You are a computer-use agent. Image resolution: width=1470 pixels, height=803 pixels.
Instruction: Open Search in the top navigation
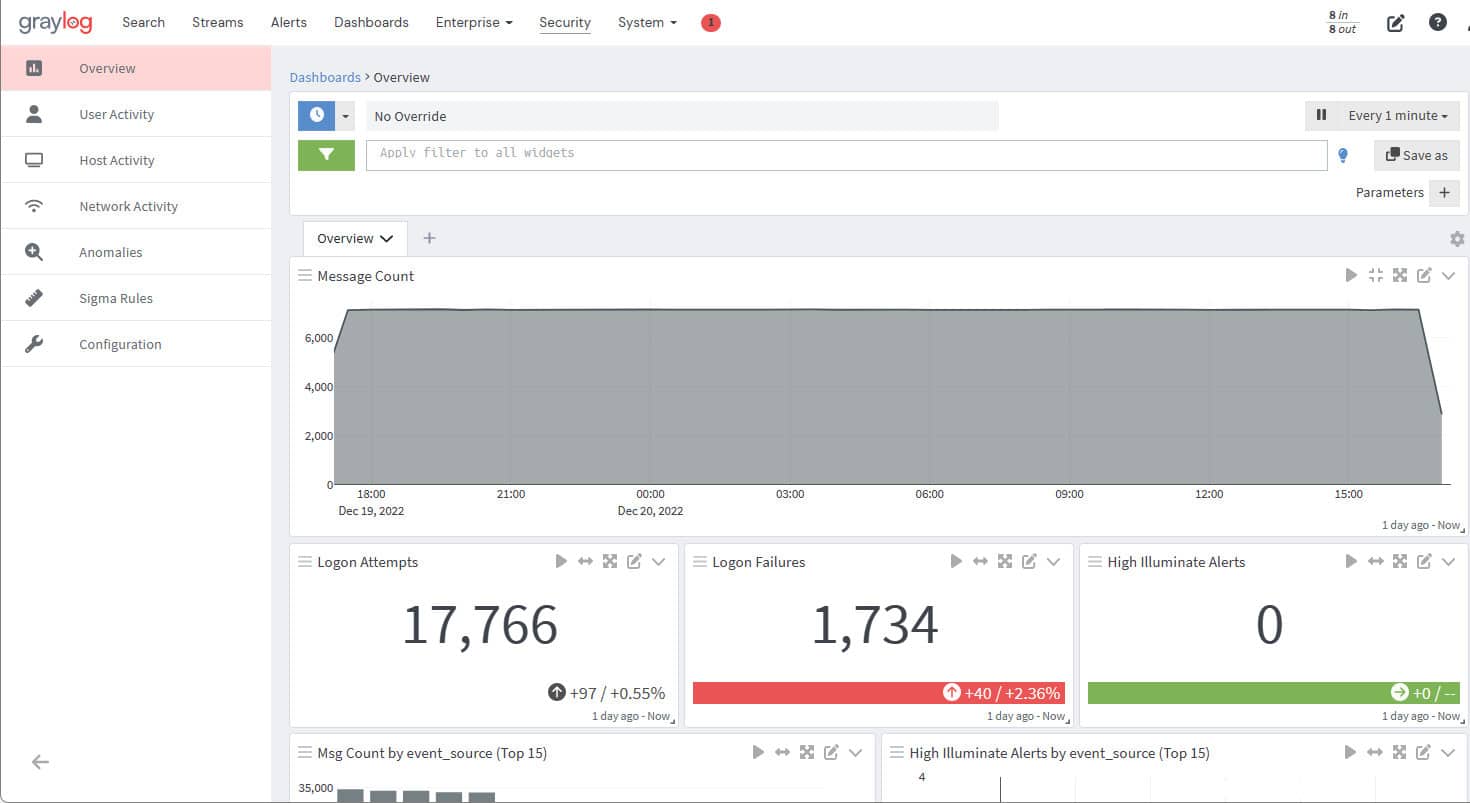click(143, 22)
